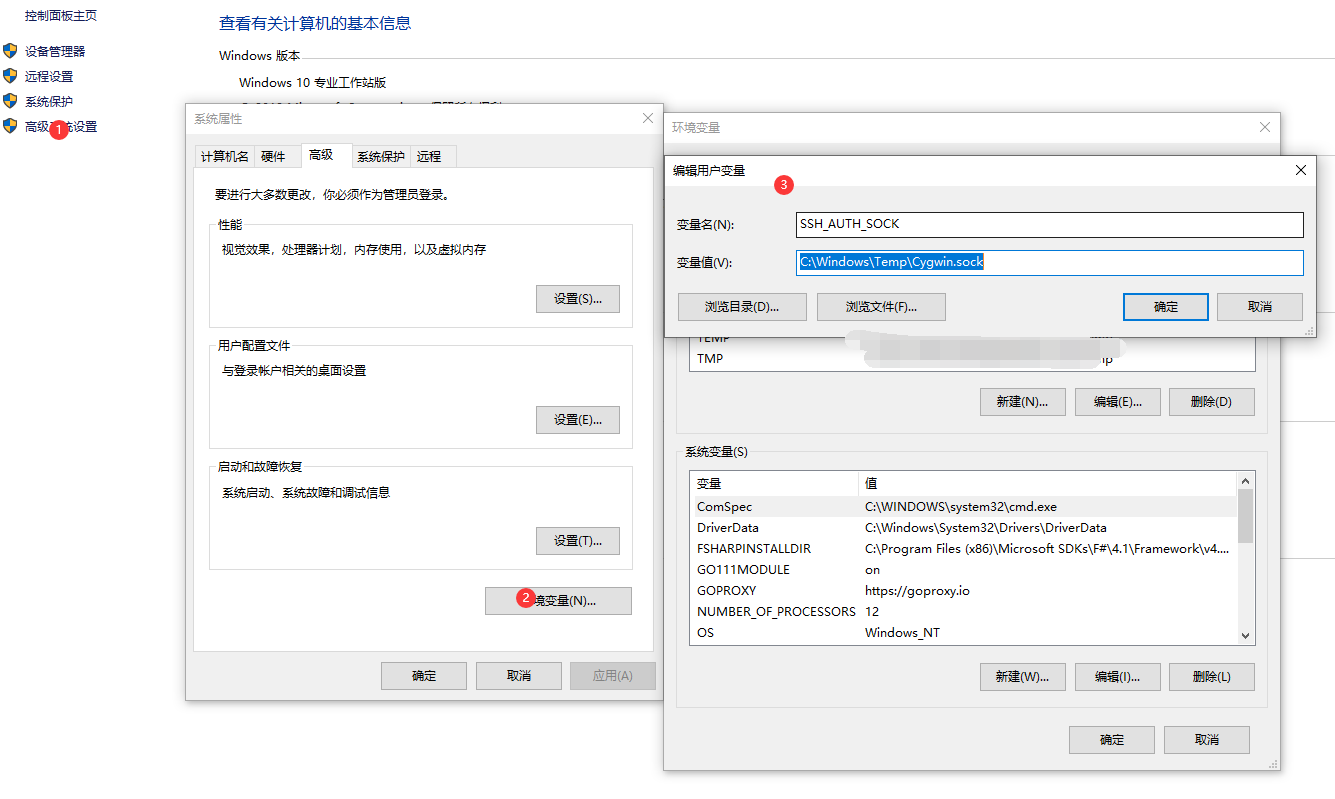Switch to 计算机名 tab
Viewport: 1335px width, 799px height.
224,156
